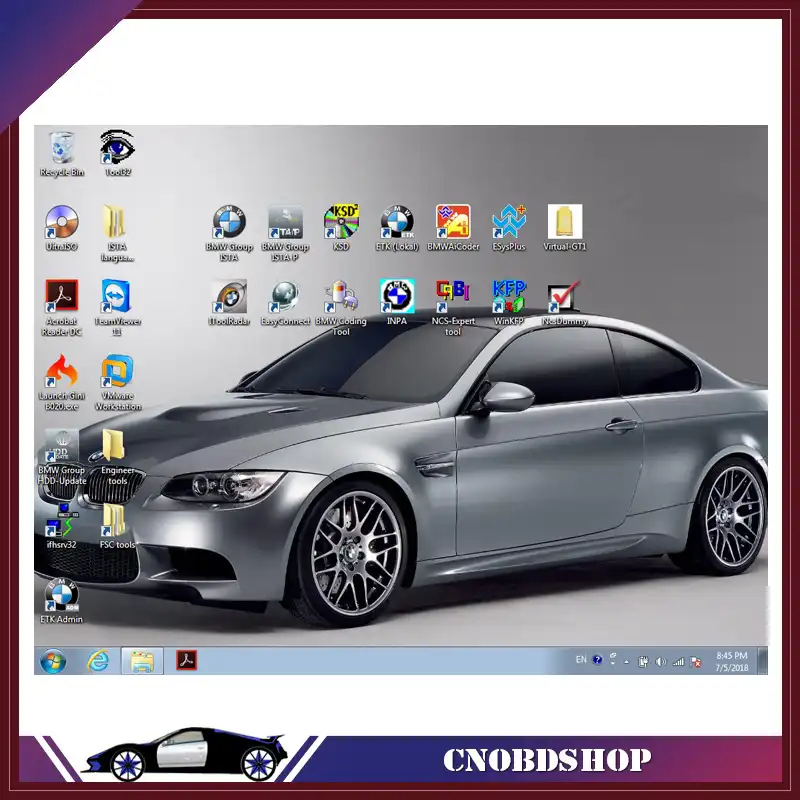Screen dimensions: 800x800
Task: Launch the ETK (Lokal) shortcut
Action: point(397,228)
